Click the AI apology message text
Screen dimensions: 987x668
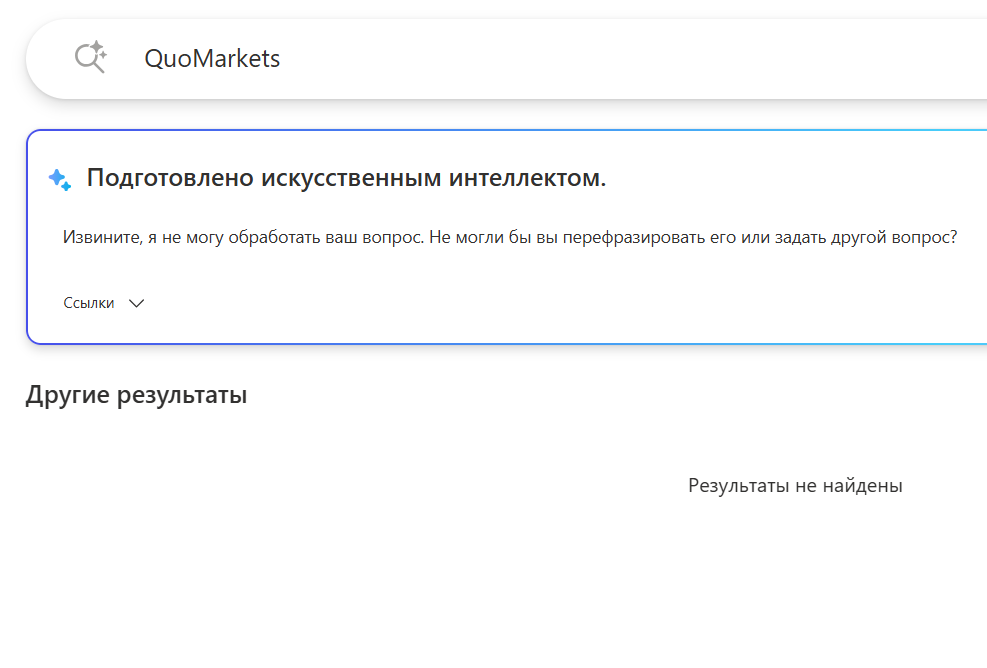pos(510,236)
